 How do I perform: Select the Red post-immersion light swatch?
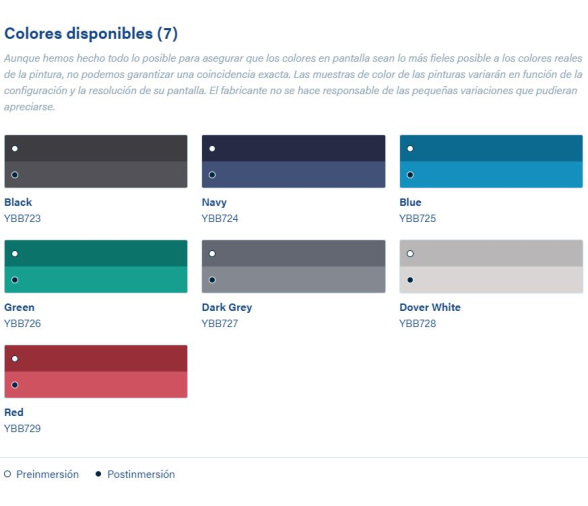tap(96, 385)
